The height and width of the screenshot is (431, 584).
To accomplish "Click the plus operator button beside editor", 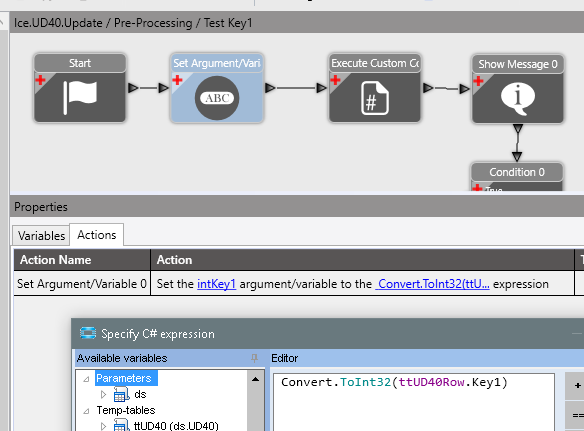I will 576,386.
